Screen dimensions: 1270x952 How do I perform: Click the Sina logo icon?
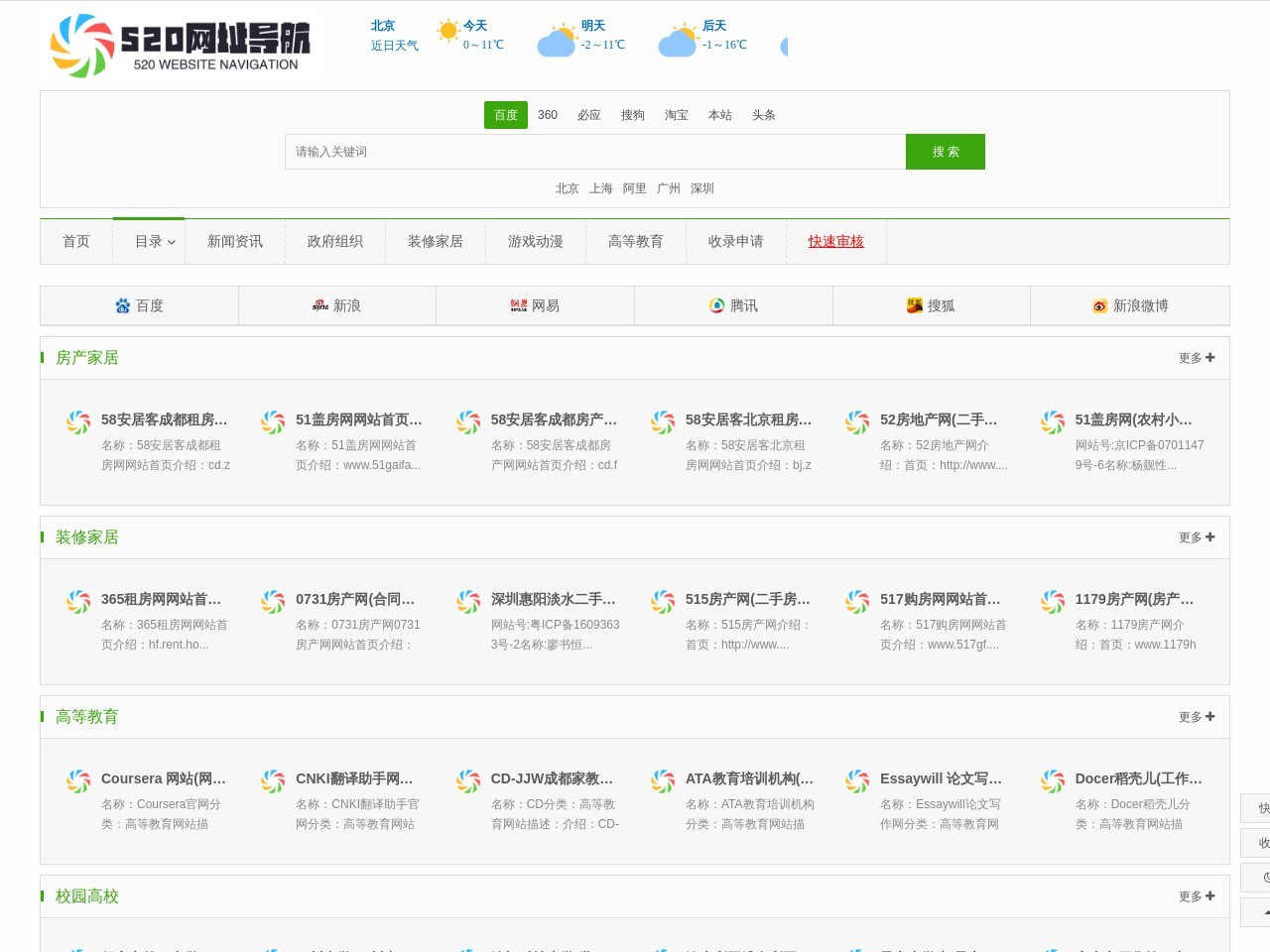(x=320, y=305)
